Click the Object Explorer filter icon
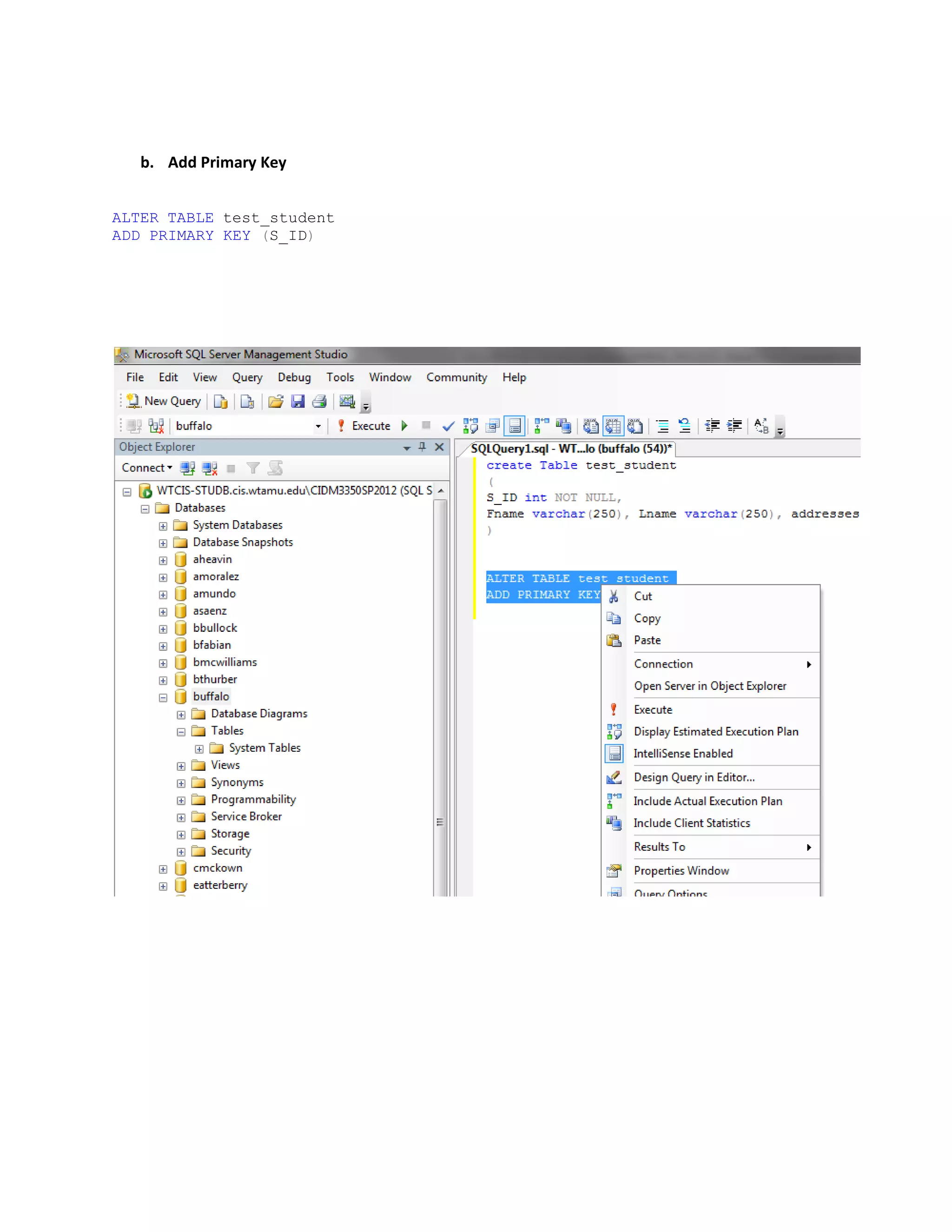952x1232 pixels. point(253,468)
